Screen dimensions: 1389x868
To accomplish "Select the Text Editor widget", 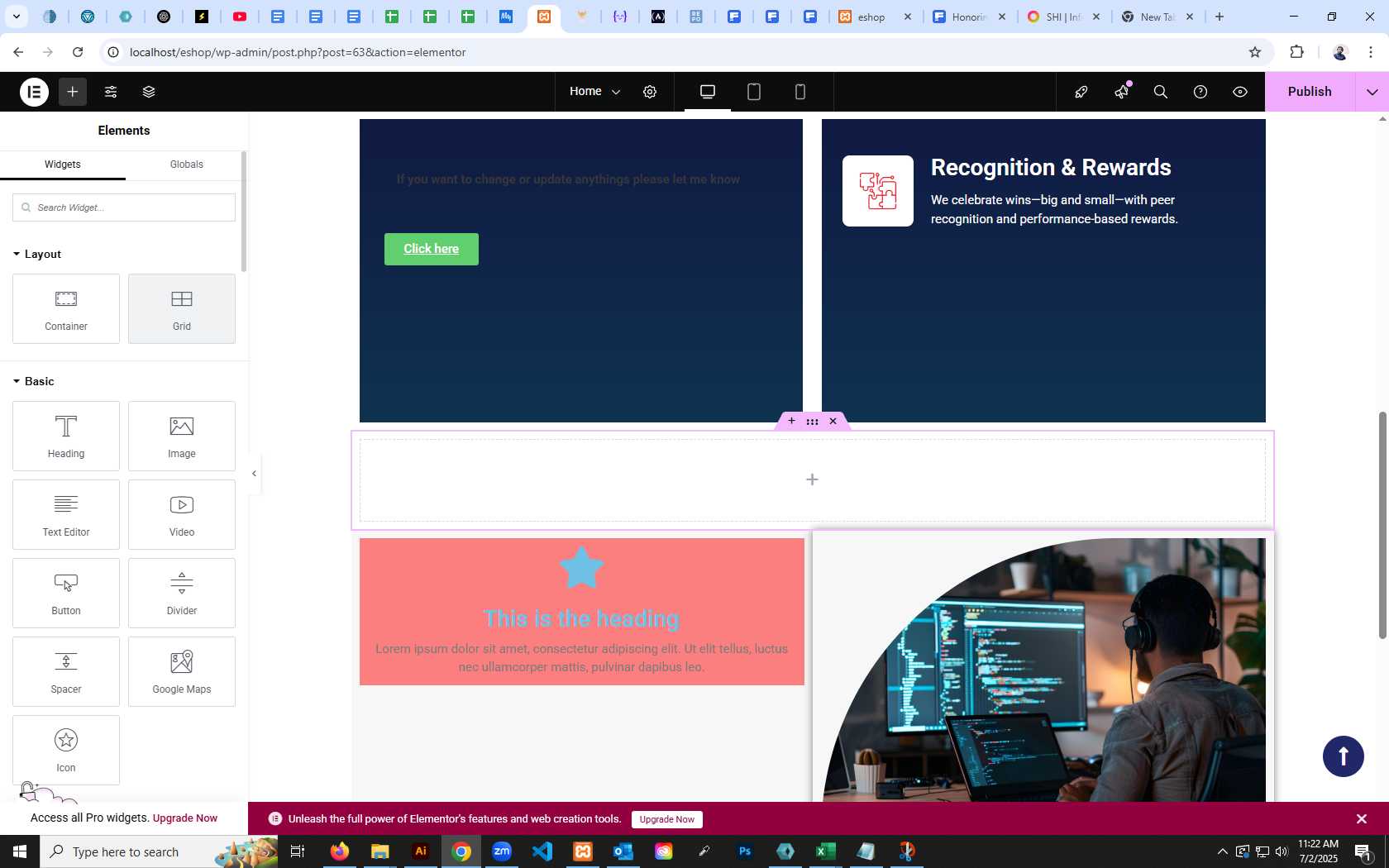I will (66, 514).
